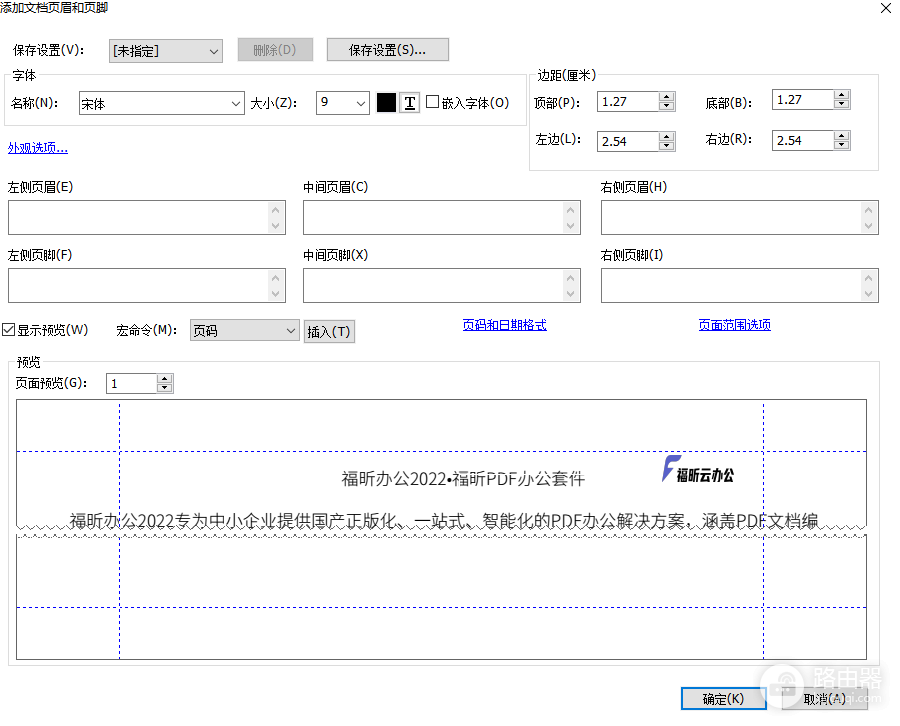Click the Delete (D) button
Image resolution: width=900 pixels, height=726 pixels.
coord(276,50)
